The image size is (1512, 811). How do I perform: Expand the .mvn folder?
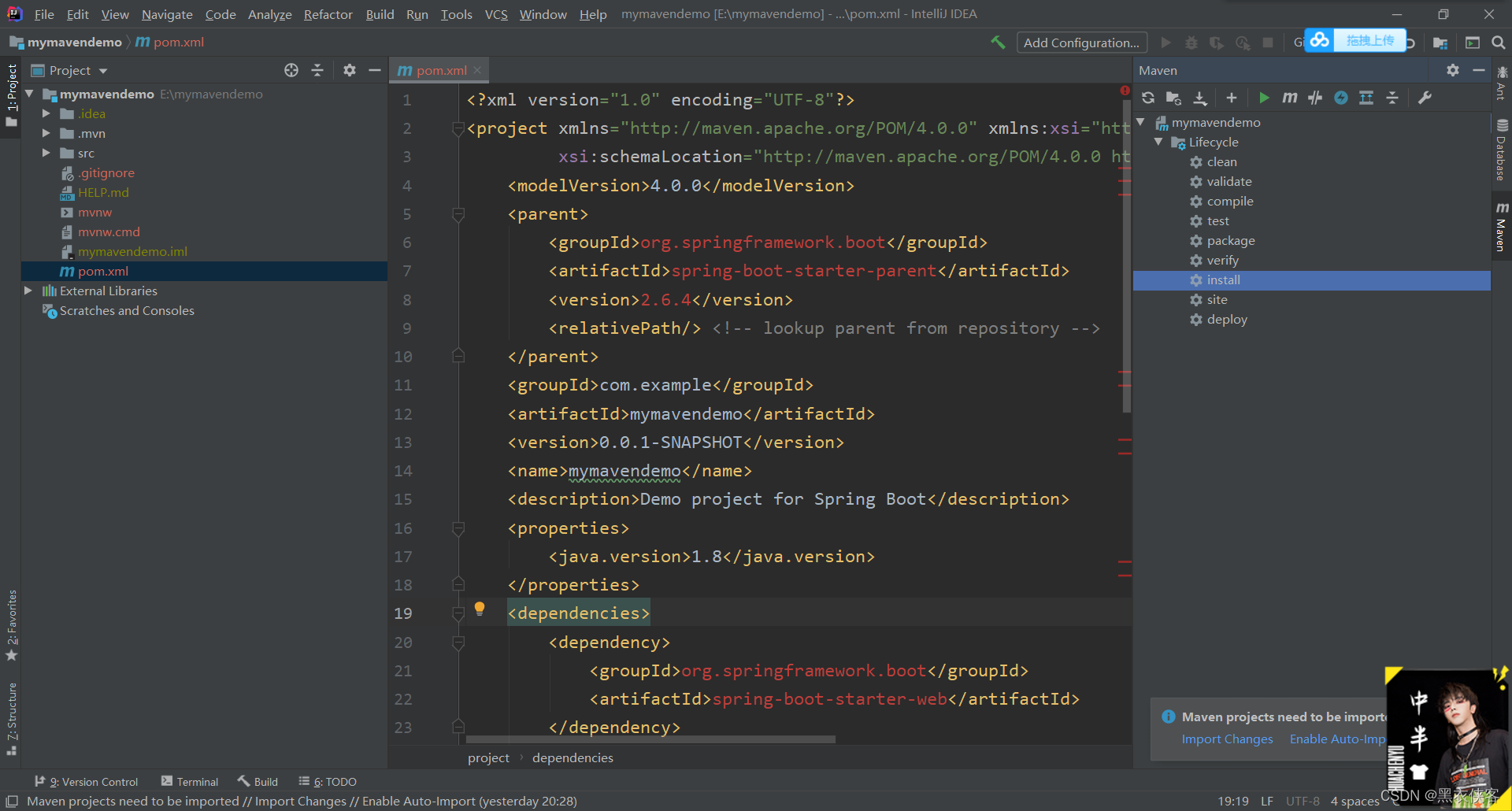click(x=46, y=133)
